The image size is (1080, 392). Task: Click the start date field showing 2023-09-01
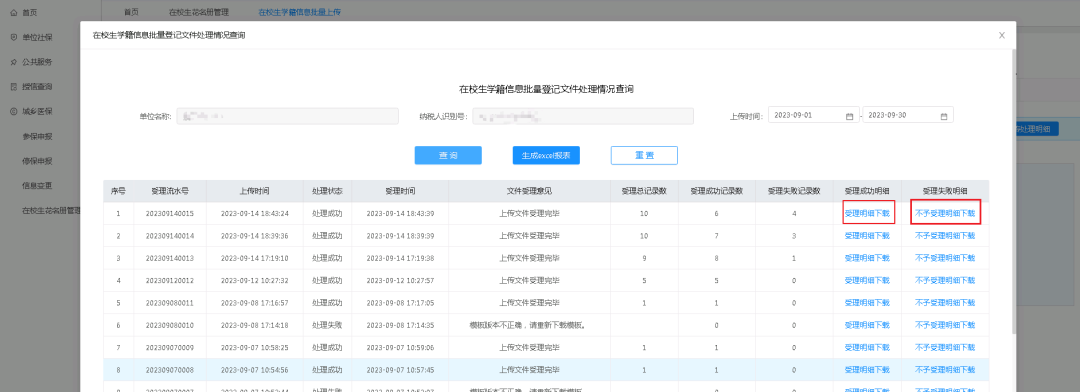[x=813, y=116]
